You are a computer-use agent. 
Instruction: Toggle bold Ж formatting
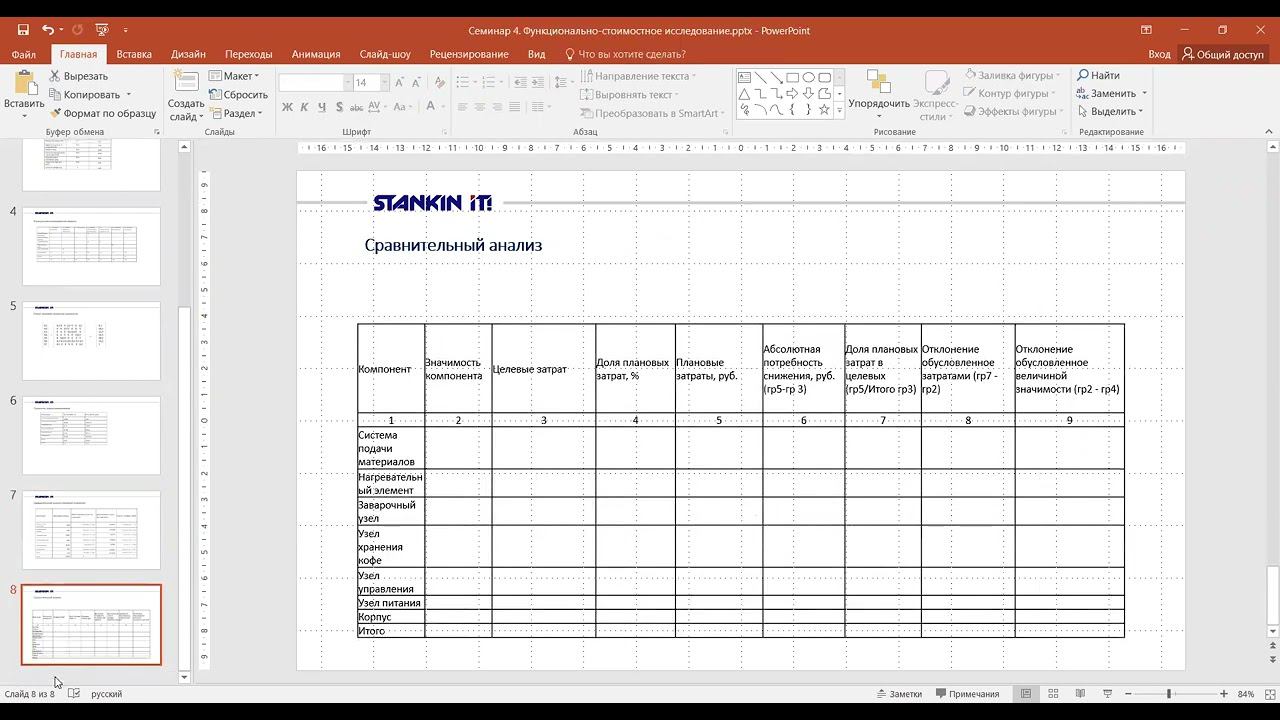click(287, 107)
